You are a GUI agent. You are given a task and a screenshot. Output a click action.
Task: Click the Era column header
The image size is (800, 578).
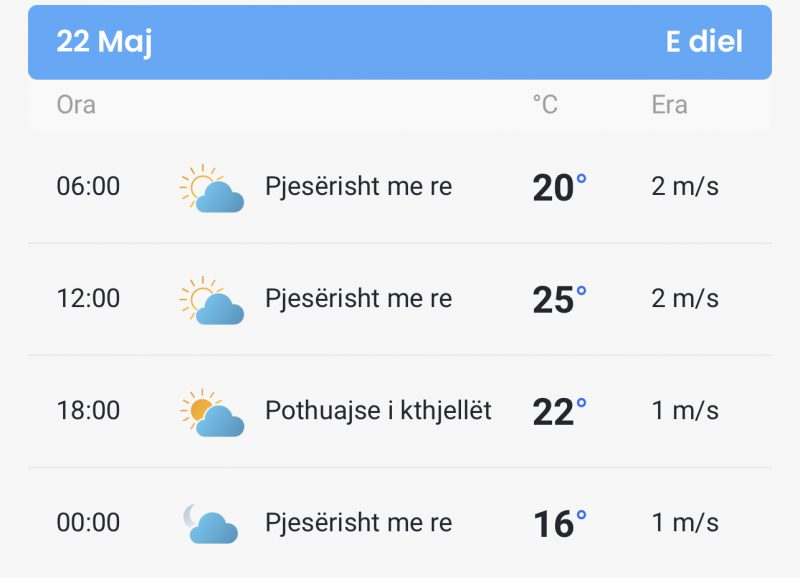(669, 105)
